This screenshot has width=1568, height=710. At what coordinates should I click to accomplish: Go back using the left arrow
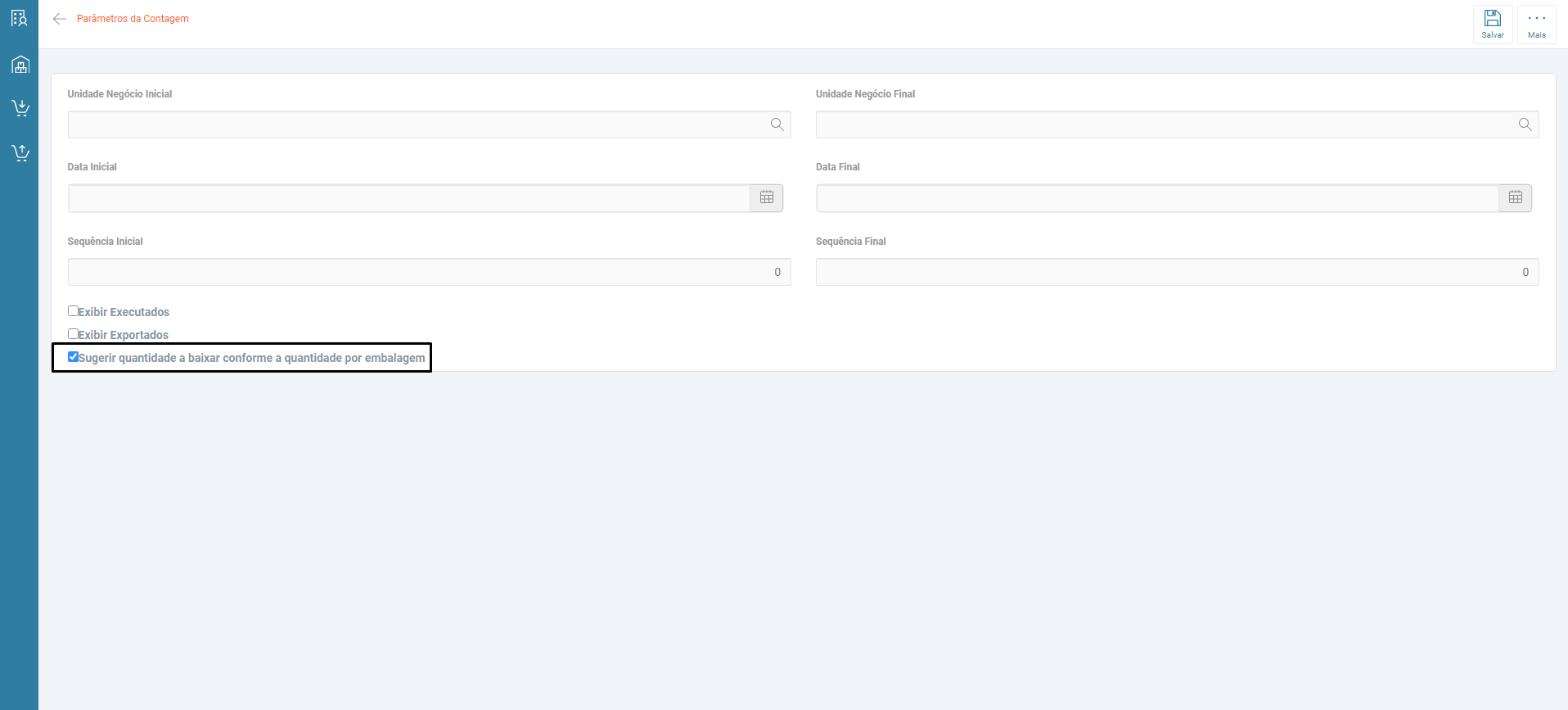coord(59,19)
